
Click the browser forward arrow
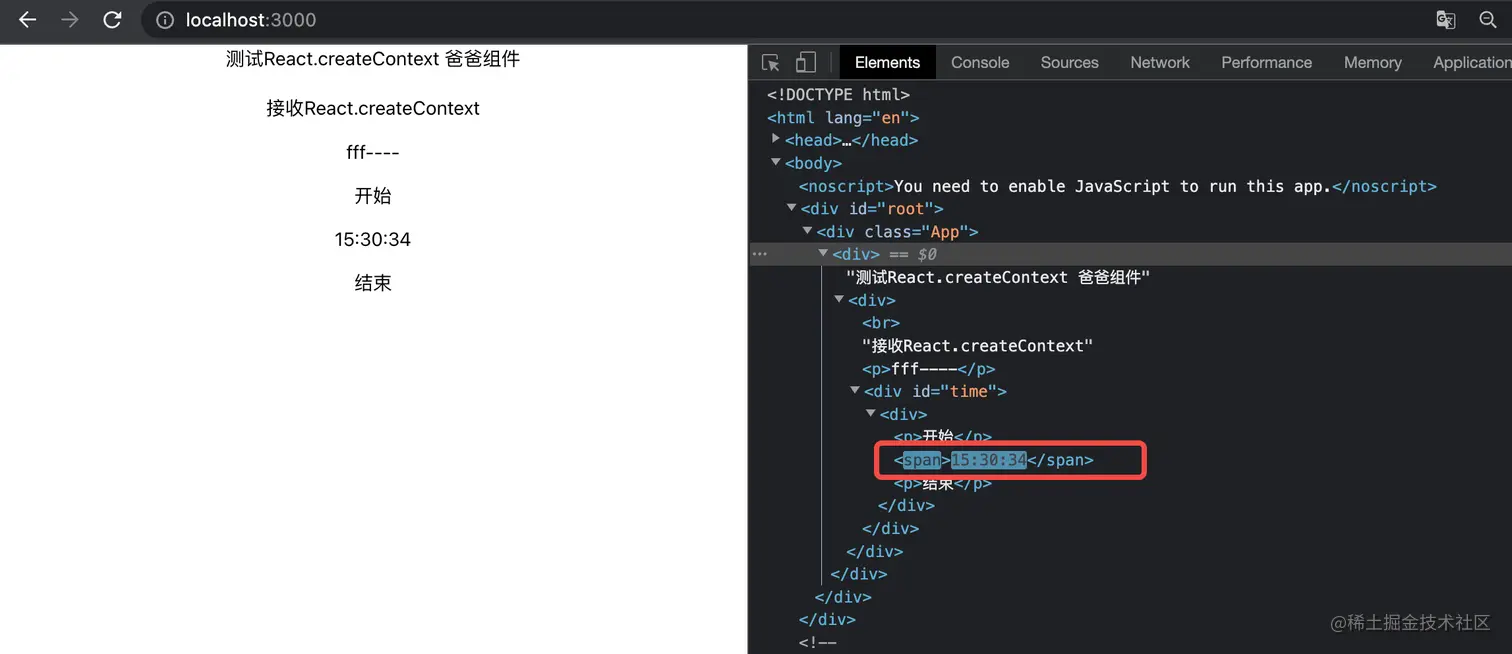(x=70, y=20)
